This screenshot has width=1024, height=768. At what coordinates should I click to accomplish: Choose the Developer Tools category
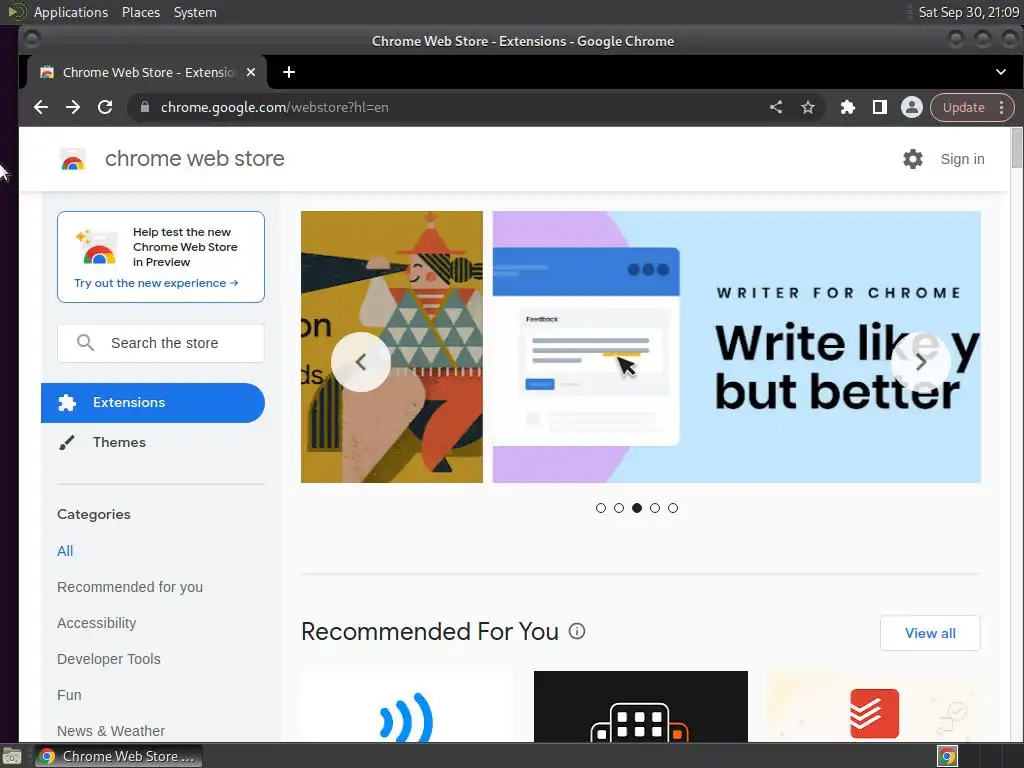point(108,659)
